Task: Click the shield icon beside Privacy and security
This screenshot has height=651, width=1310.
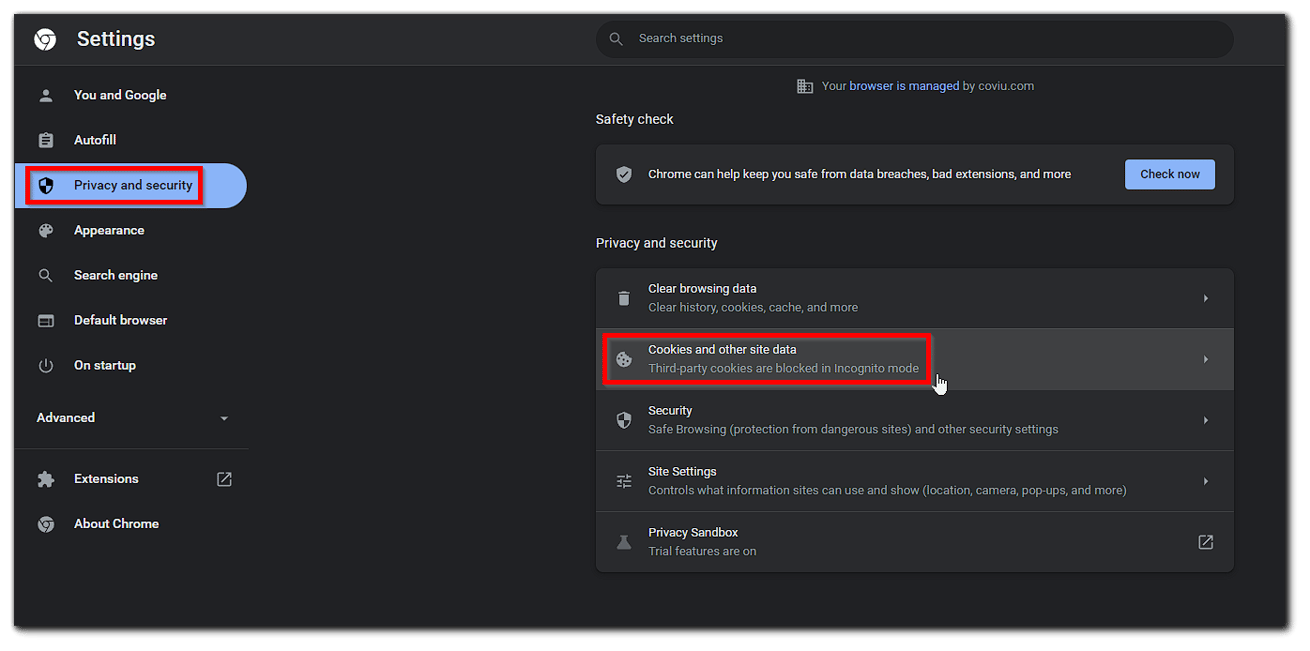Action: pos(45,185)
